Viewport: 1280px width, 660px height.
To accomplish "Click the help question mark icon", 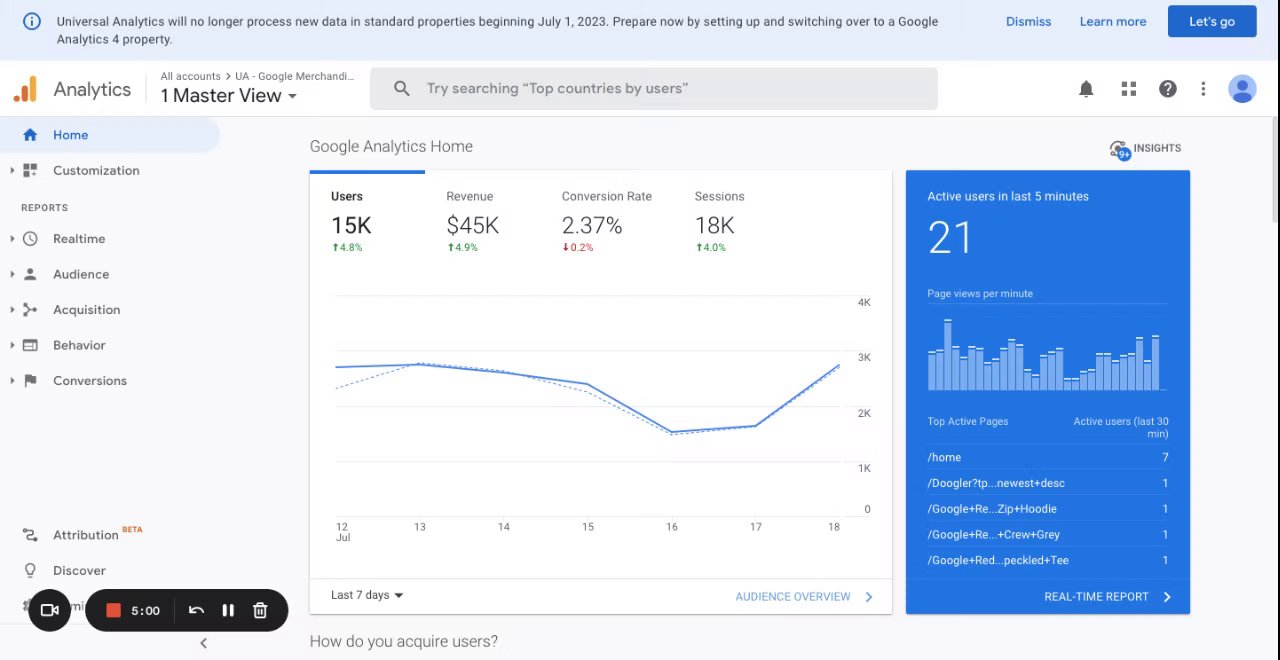I will [1167, 89].
